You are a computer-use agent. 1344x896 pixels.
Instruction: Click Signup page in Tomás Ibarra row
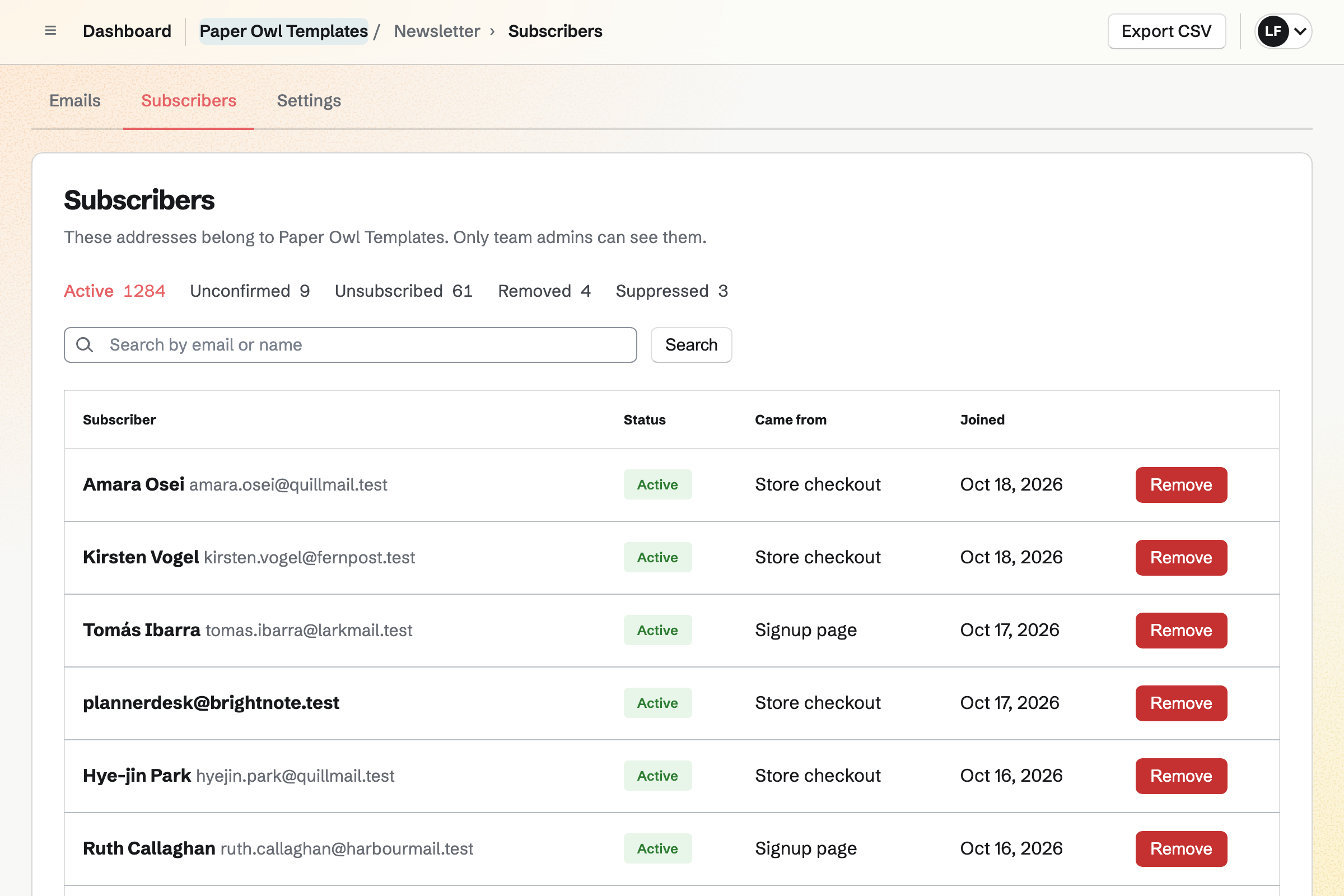[x=805, y=631]
